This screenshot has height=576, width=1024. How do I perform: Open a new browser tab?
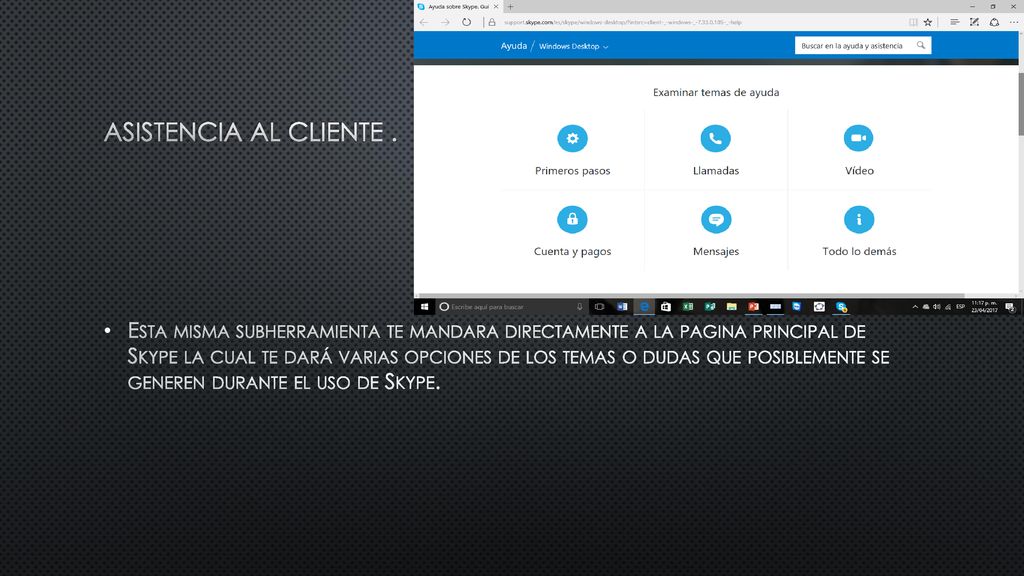pos(511,7)
